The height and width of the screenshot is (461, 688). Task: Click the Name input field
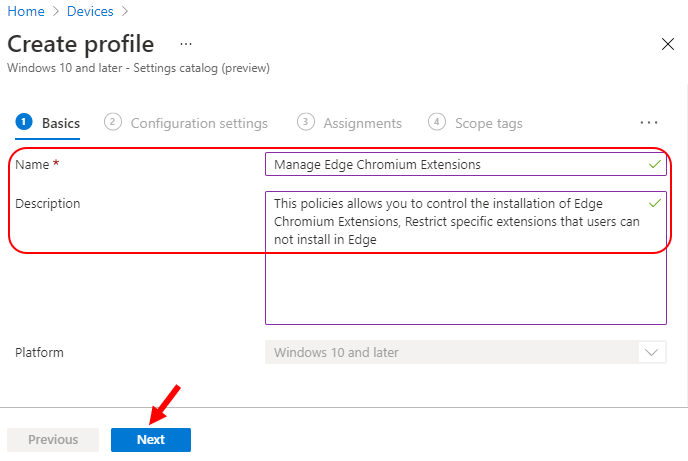coord(466,164)
